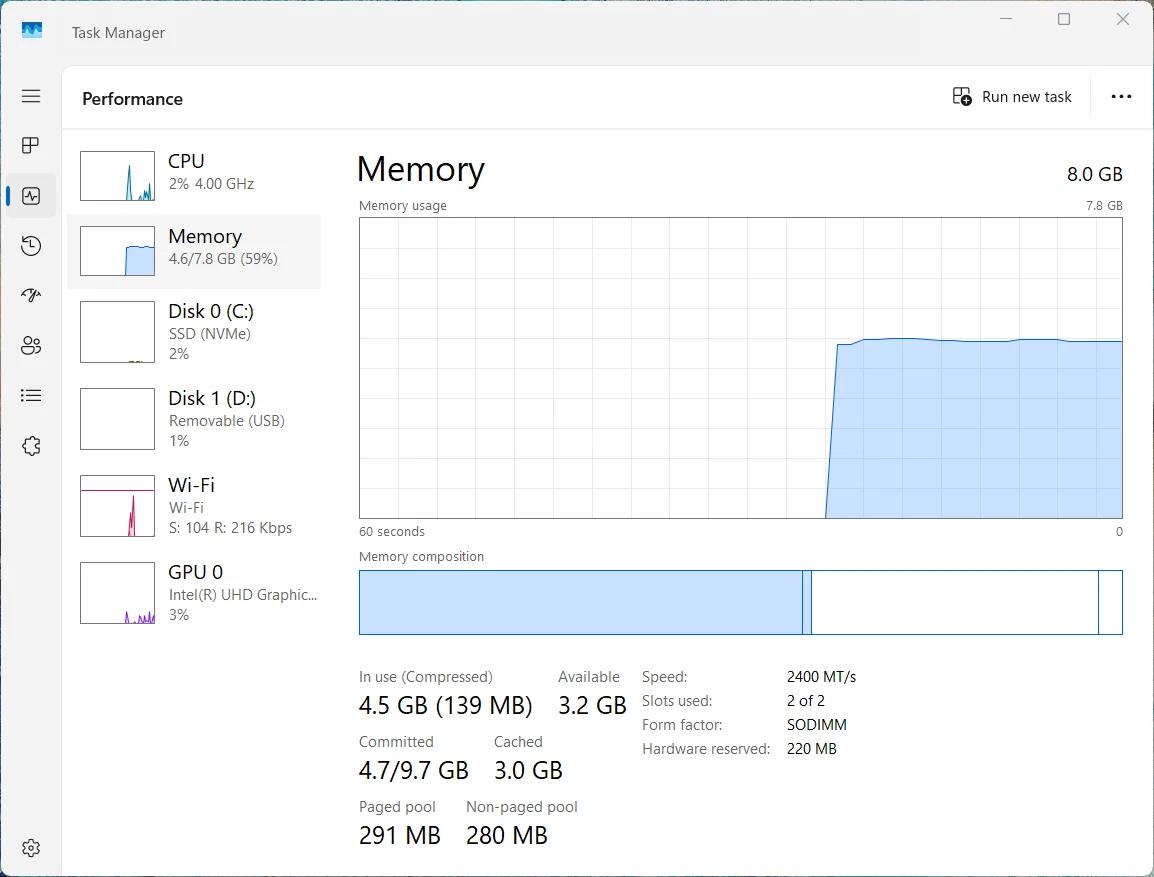Screen dimensions: 1154x877
Task: Click the 291 MB paged pool value
Action: (x=400, y=835)
